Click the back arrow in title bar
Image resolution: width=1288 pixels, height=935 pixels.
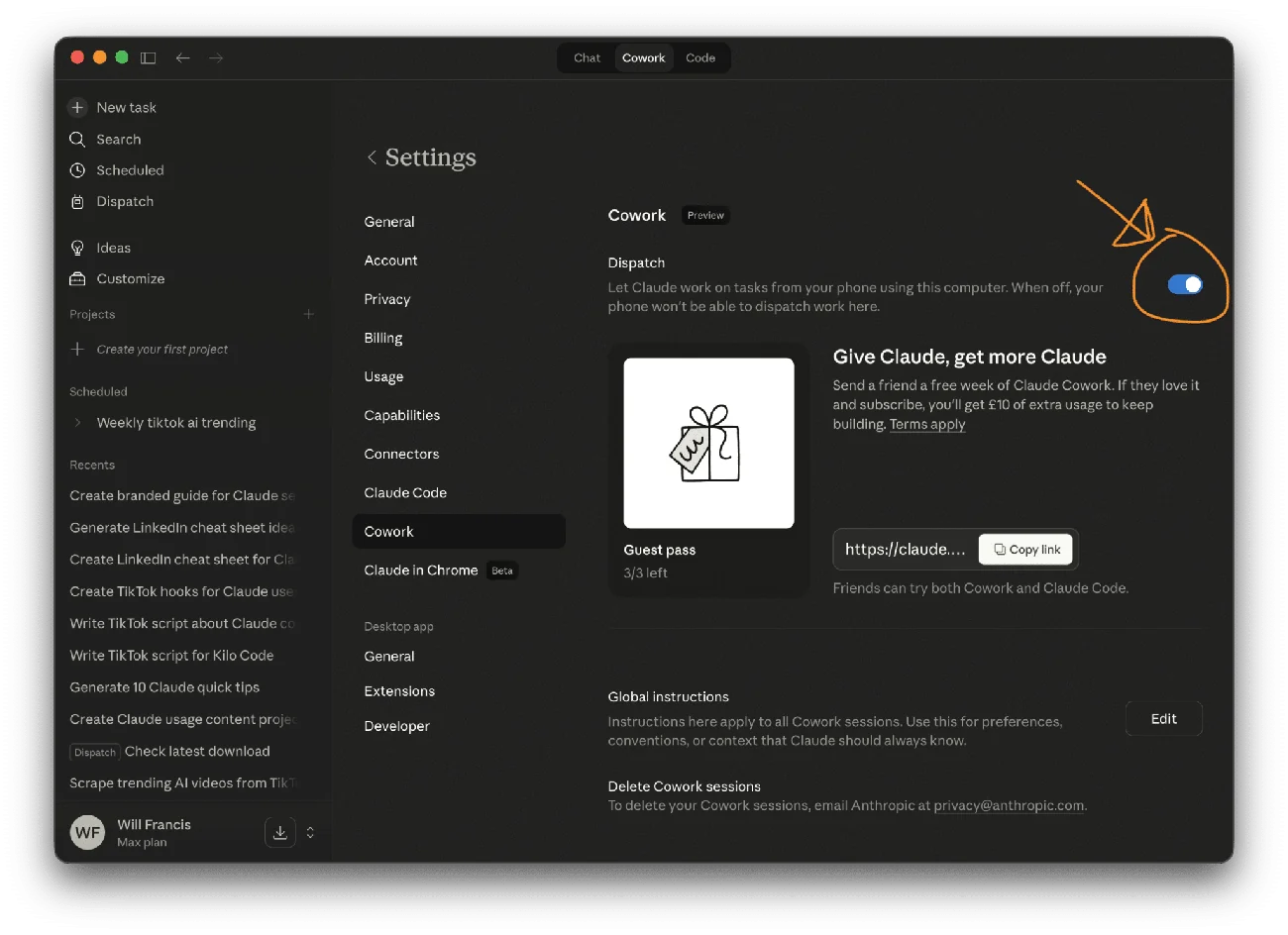click(182, 58)
